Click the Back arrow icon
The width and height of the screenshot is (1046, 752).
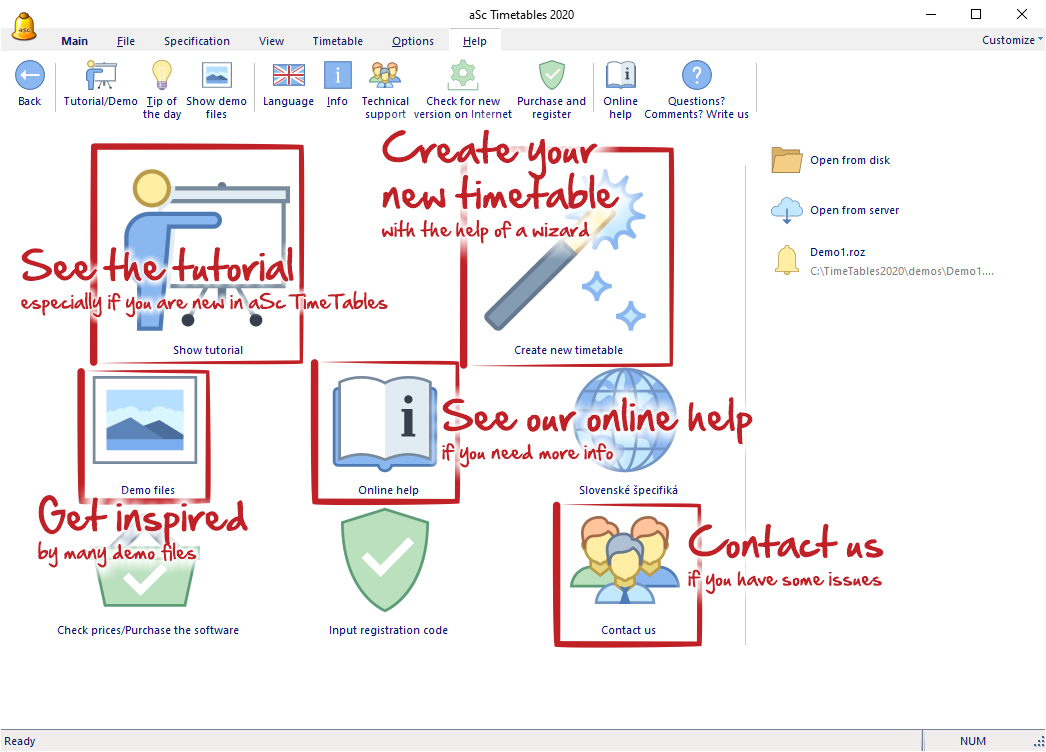point(29,75)
